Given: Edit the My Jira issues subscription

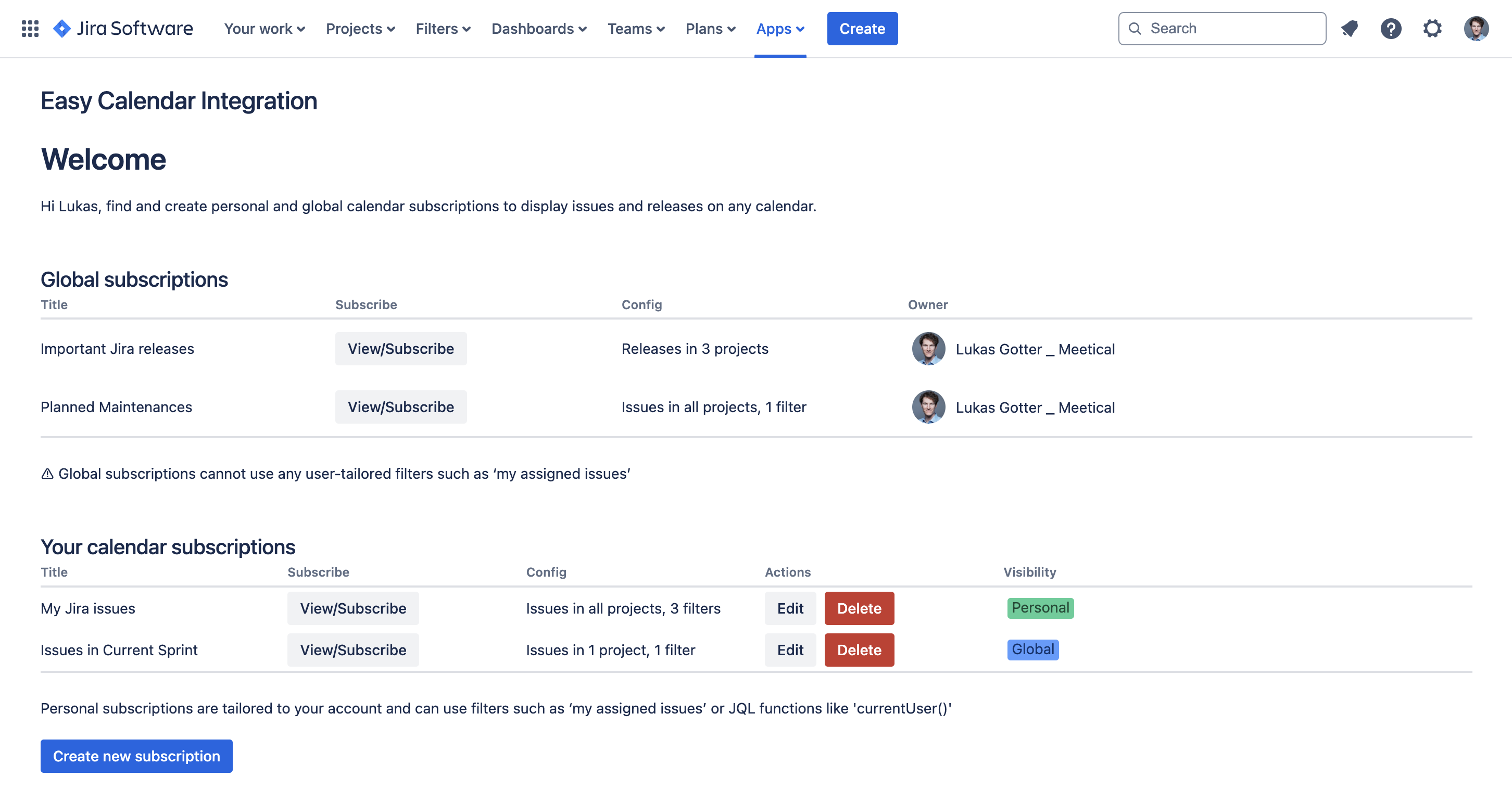Looking at the screenshot, I should click(x=790, y=608).
